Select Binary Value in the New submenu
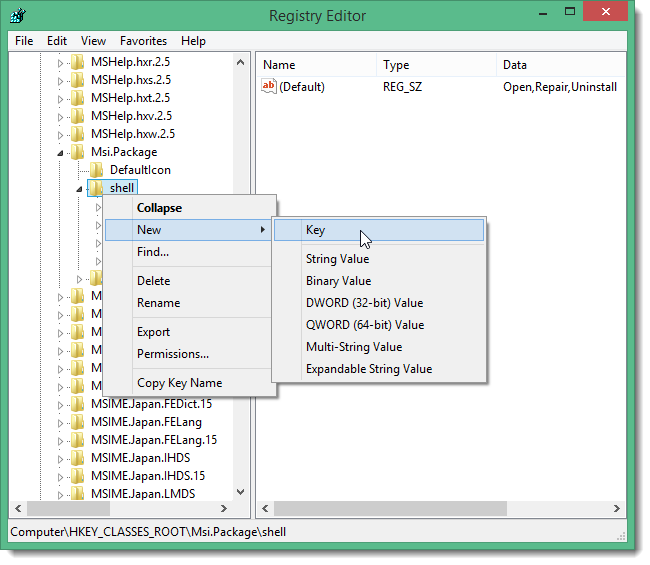 pos(379,281)
